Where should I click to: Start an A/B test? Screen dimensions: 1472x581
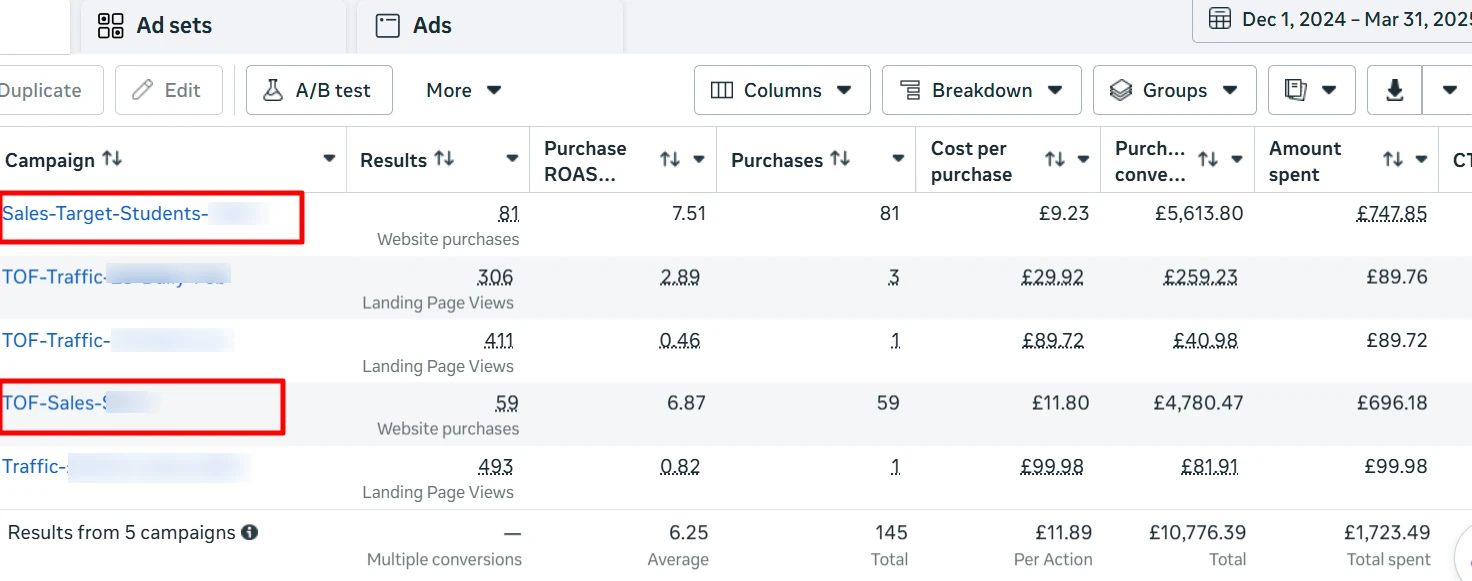[319, 90]
